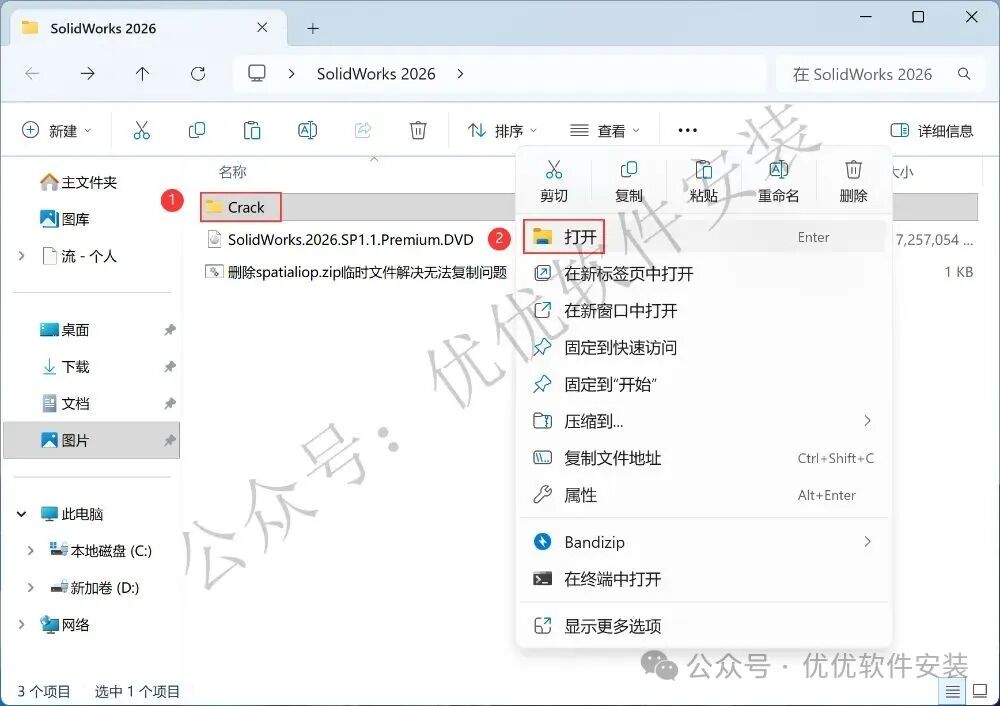1000x706 pixels.
Task: Switch to details list view icon
Action: tap(953, 691)
